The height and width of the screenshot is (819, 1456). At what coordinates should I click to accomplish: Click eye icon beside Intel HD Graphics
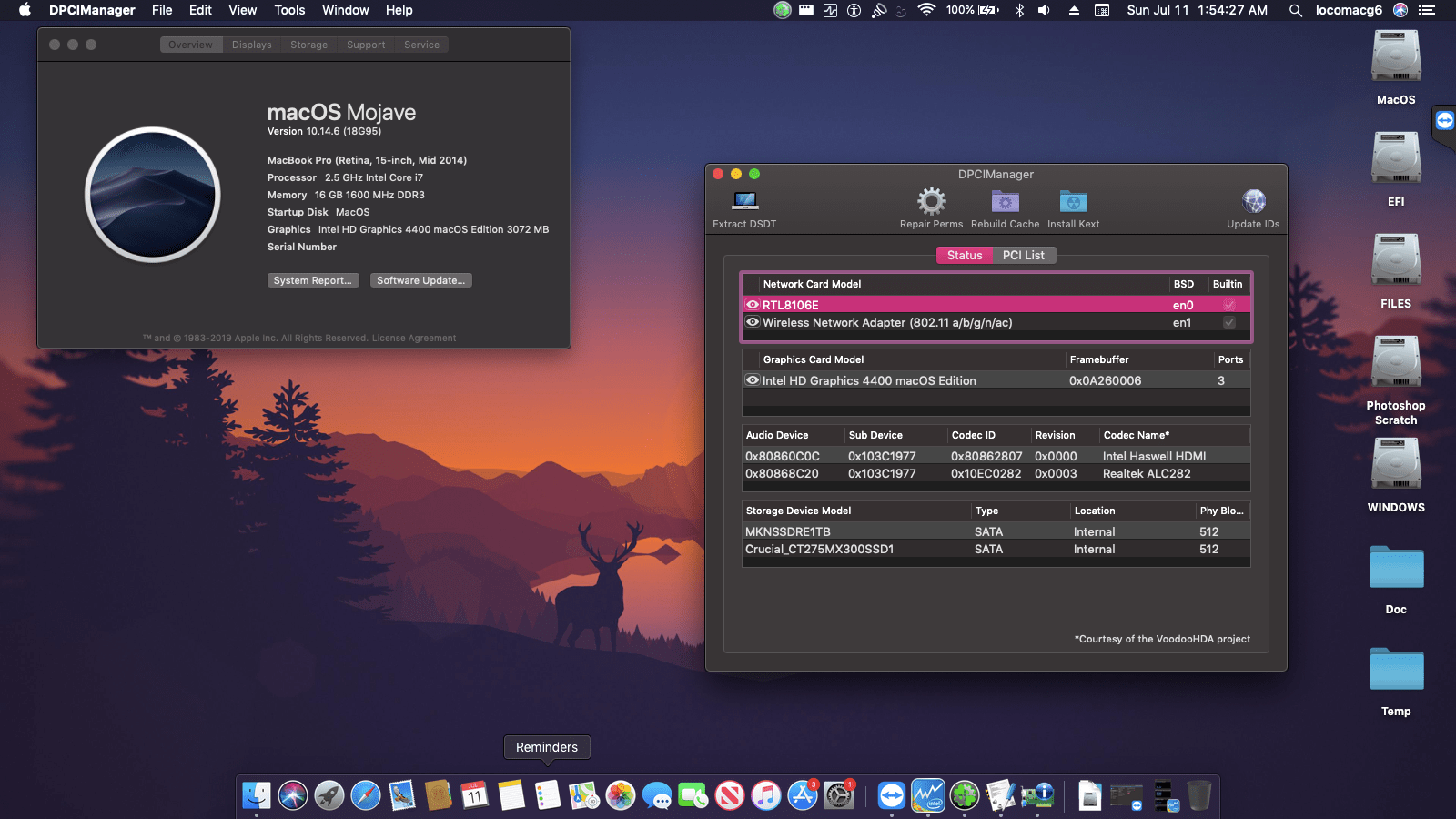coord(753,380)
